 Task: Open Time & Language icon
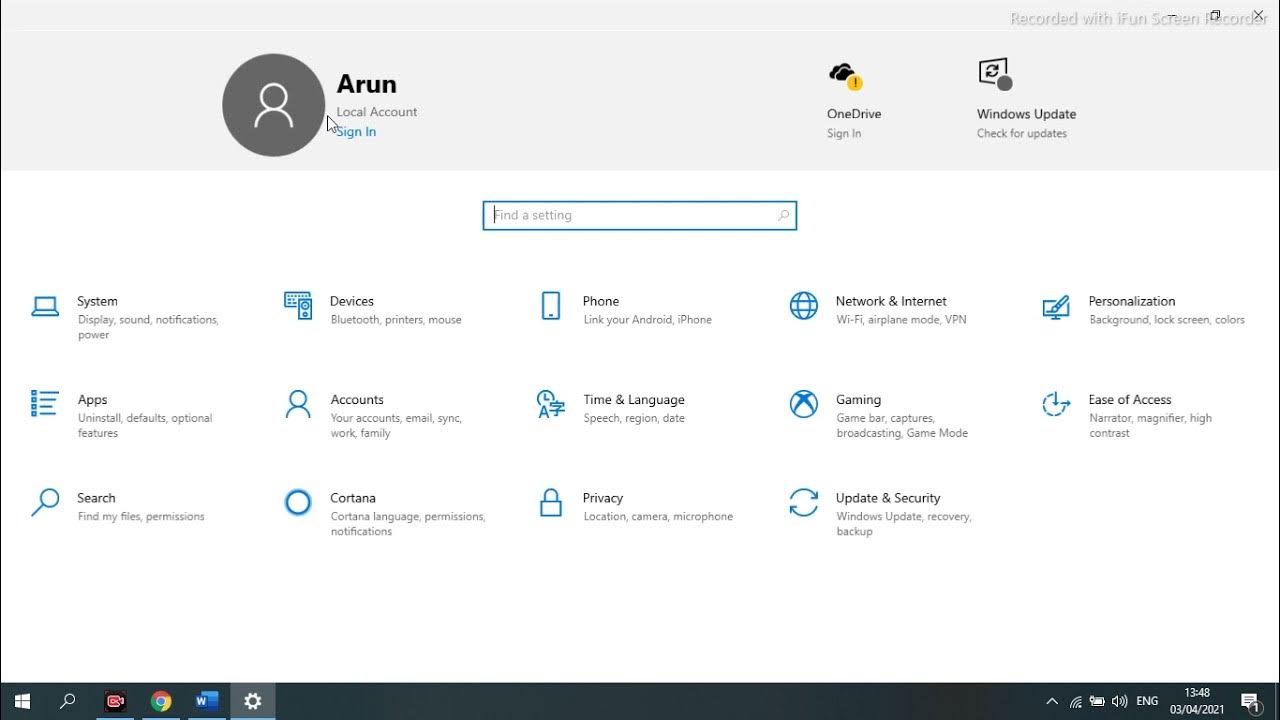551,404
